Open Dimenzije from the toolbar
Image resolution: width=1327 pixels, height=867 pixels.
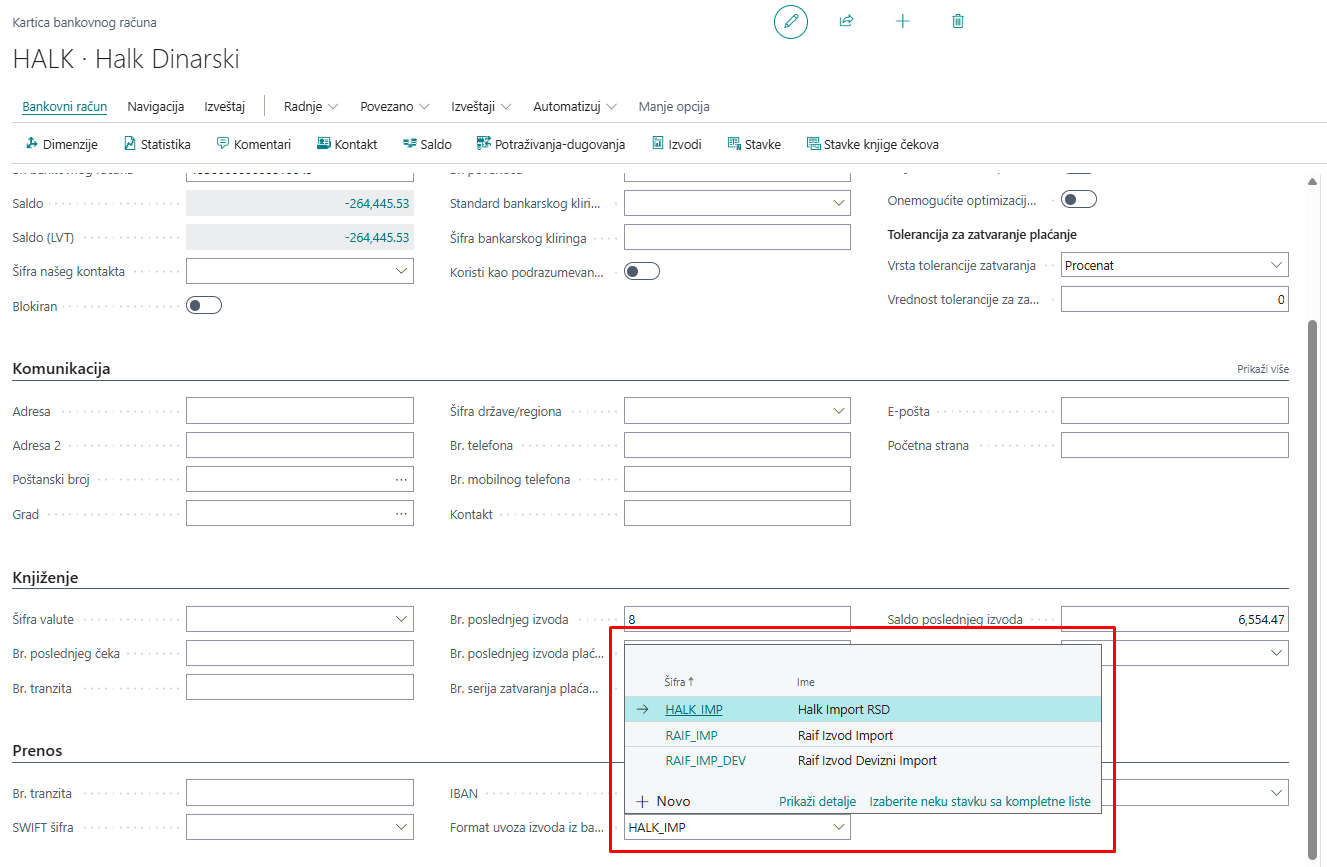(x=61, y=144)
